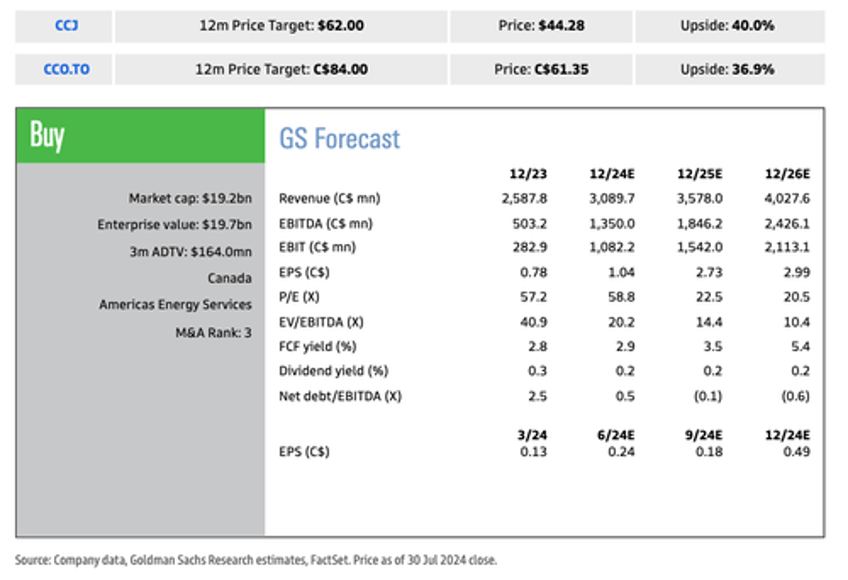
Task: Click the Price: $44.28 cell
Action: click(541, 25)
